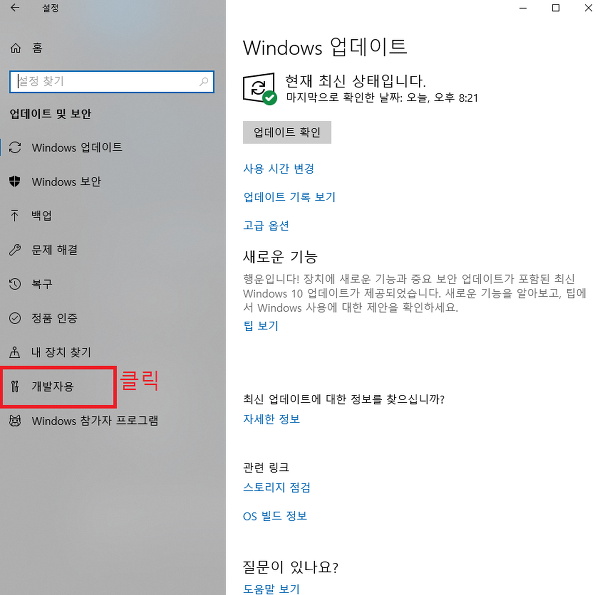Open 문제 해결 sidebar item
The width and height of the screenshot is (600, 595).
(54, 250)
